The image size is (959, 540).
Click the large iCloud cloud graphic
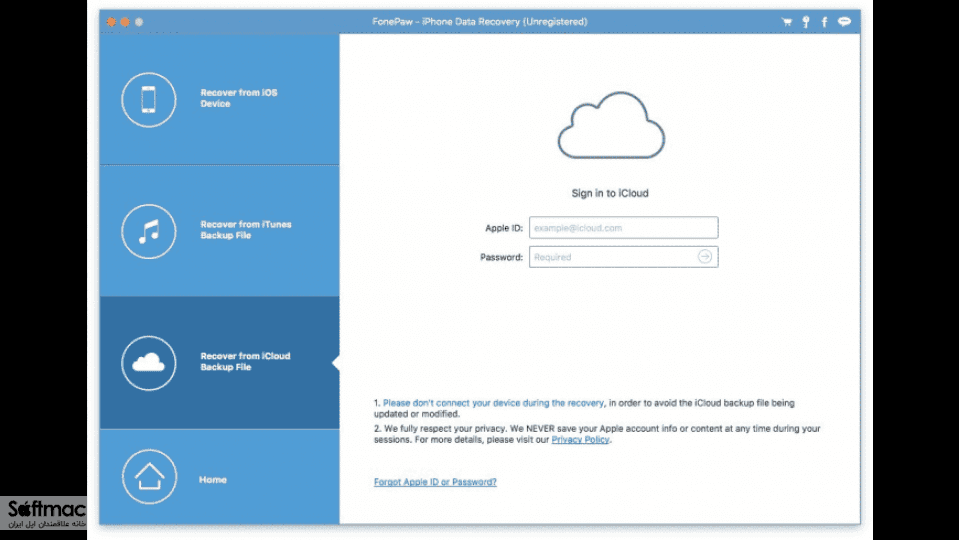611,125
